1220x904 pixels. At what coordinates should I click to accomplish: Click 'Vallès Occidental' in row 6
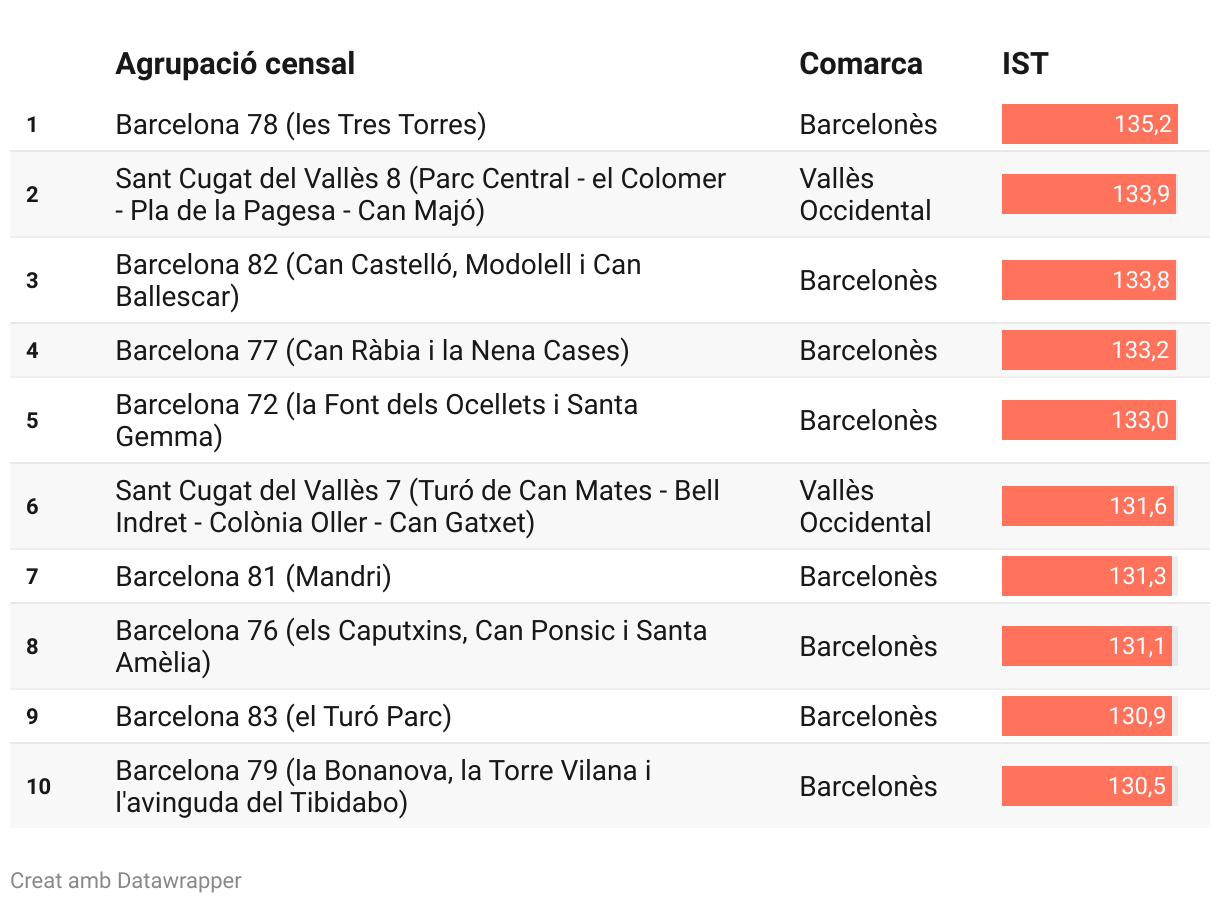(x=865, y=506)
